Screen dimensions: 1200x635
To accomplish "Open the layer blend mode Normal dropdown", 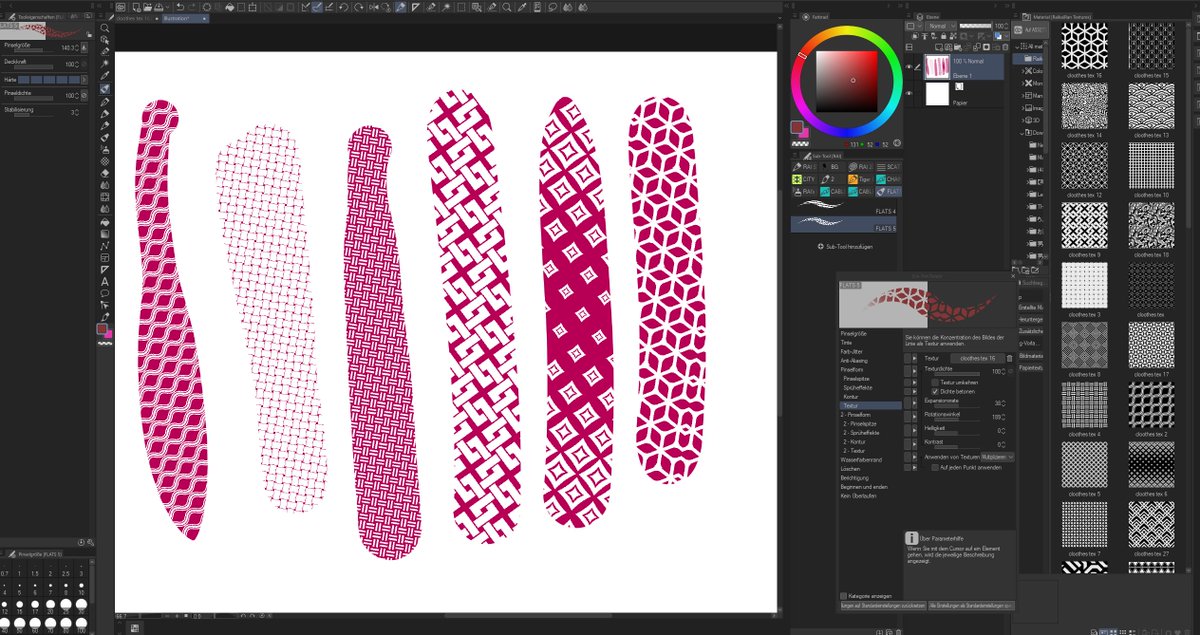I will pos(941,26).
